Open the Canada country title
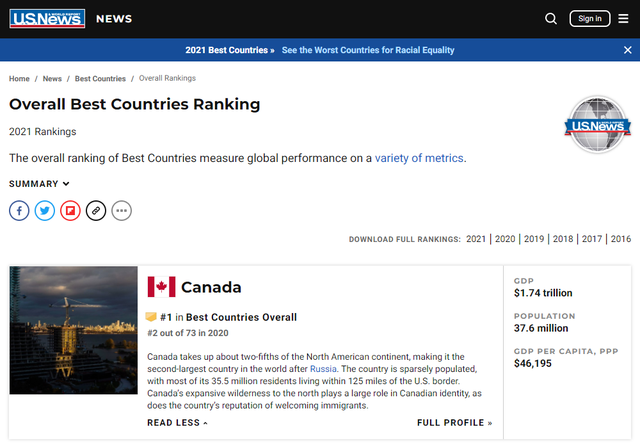The width and height of the screenshot is (640, 443). [x=211, y=287]
